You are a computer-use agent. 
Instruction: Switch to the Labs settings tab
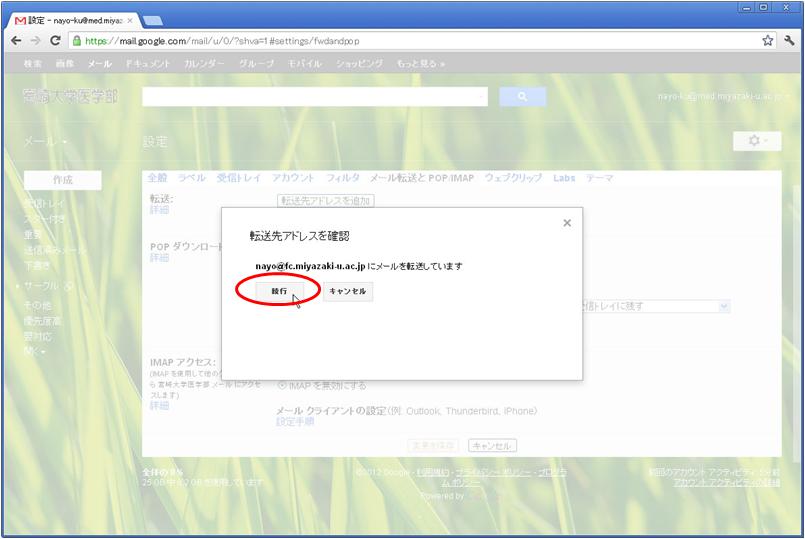564,177
